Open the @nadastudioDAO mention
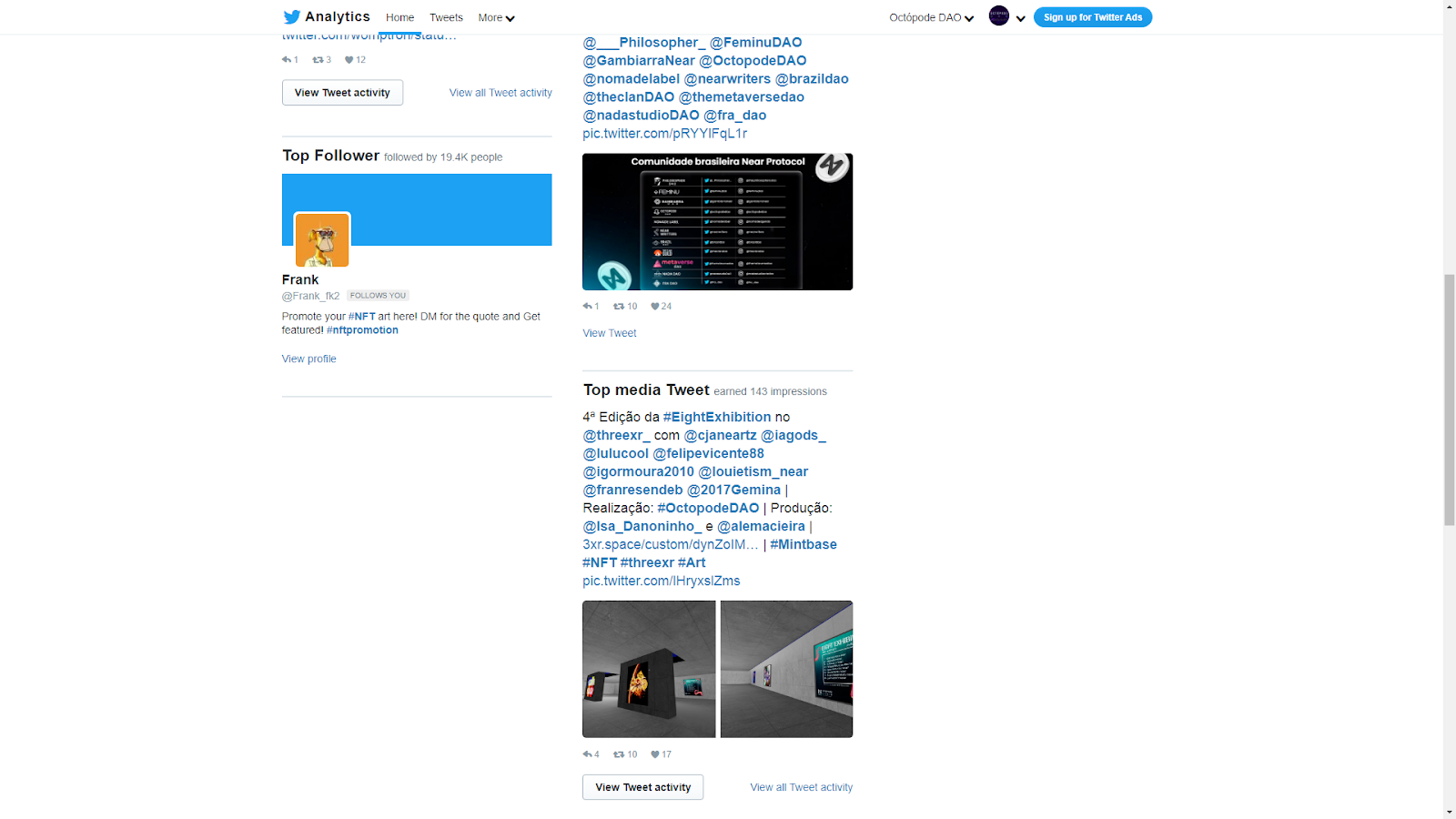The height and width of the screenshot is (819, 1456). point(642,115)
